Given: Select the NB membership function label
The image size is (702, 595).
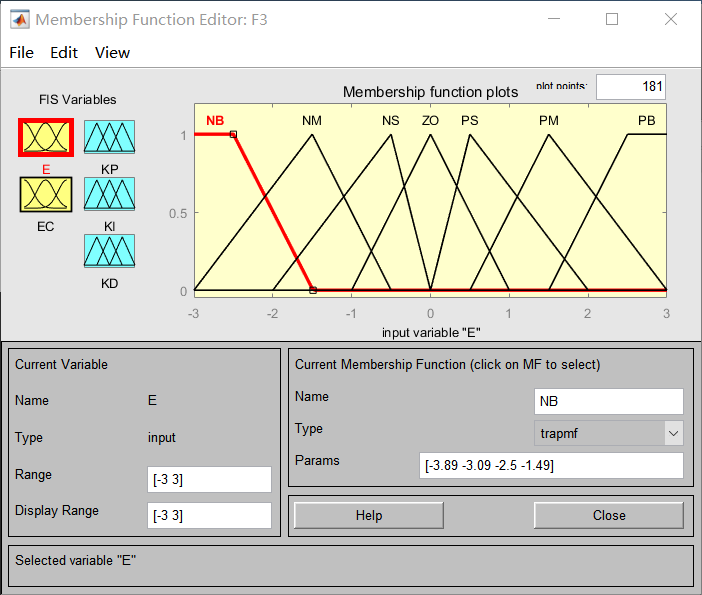Looking at the screenshot, I should (x=215, y=120).
